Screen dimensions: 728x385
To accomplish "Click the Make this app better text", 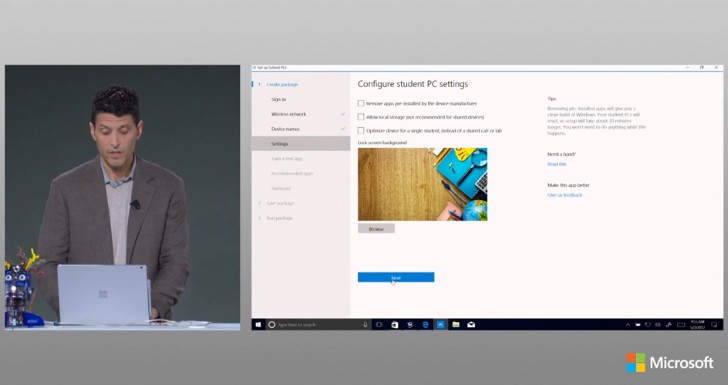I will [x=568, y=185].
